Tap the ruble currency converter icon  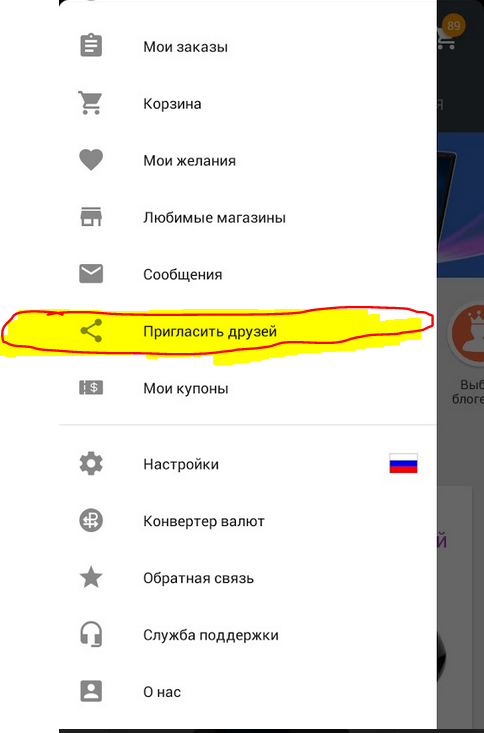pyautogui.click(x=91, y=520)
